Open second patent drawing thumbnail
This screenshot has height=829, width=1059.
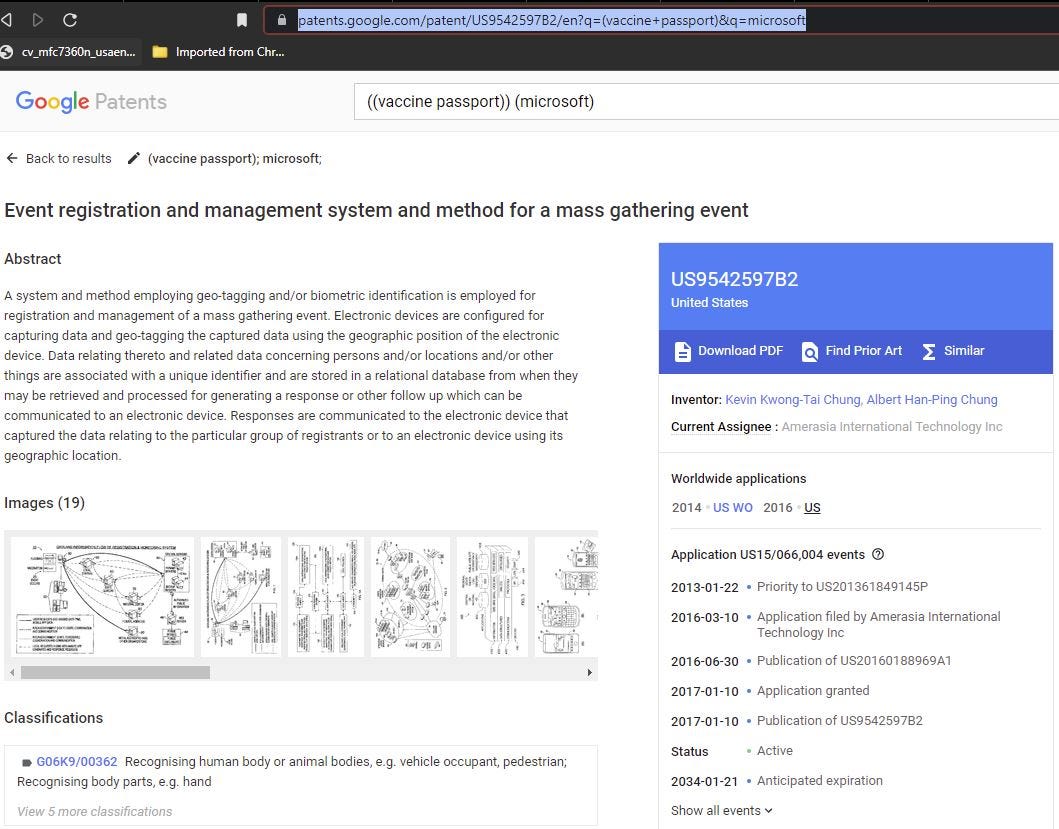point(240,597)
